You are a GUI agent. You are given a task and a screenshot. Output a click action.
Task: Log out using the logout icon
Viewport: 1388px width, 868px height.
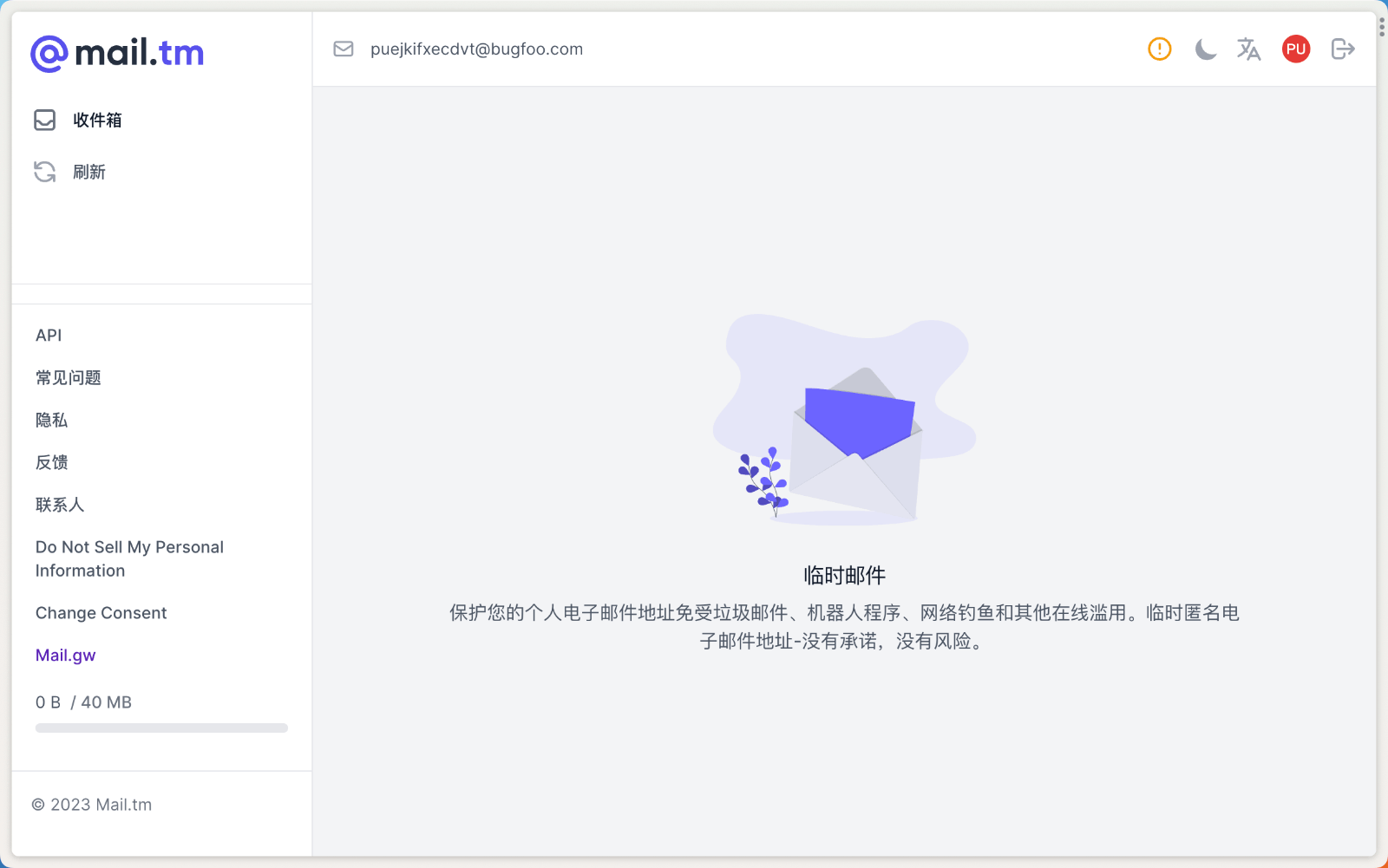coord(1341,49)
